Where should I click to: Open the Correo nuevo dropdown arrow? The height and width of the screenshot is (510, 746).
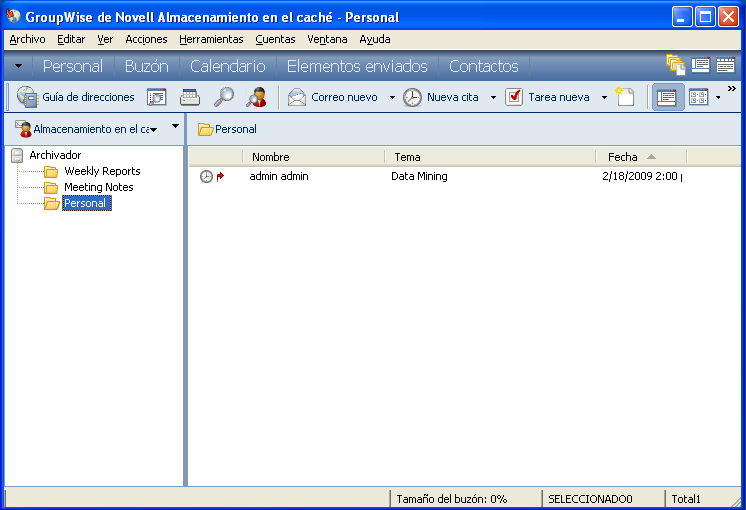tap(392, 98)
